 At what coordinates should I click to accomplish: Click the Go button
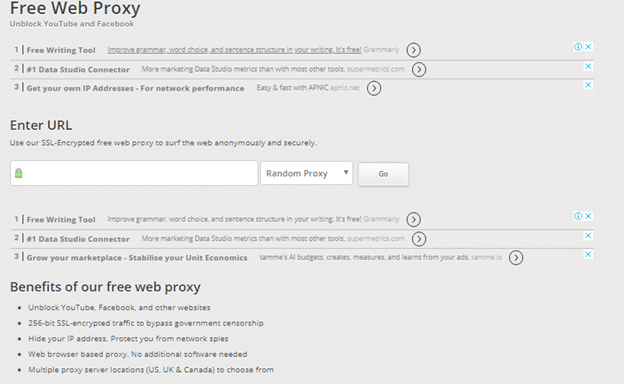tap(383, 174)
